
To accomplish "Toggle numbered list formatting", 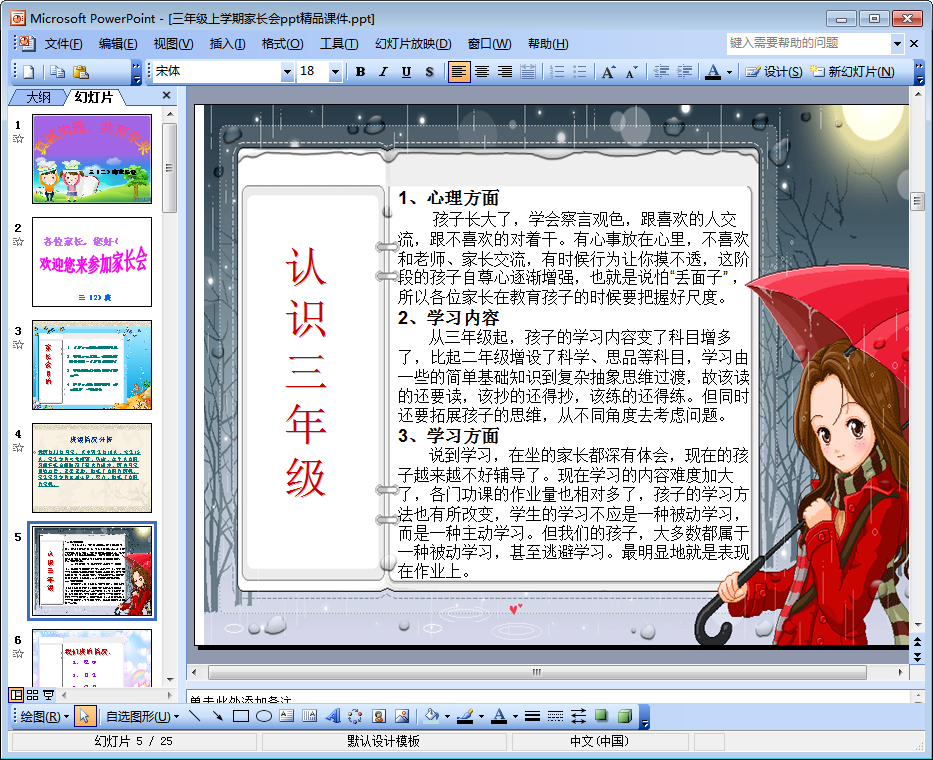I will 557,72.
